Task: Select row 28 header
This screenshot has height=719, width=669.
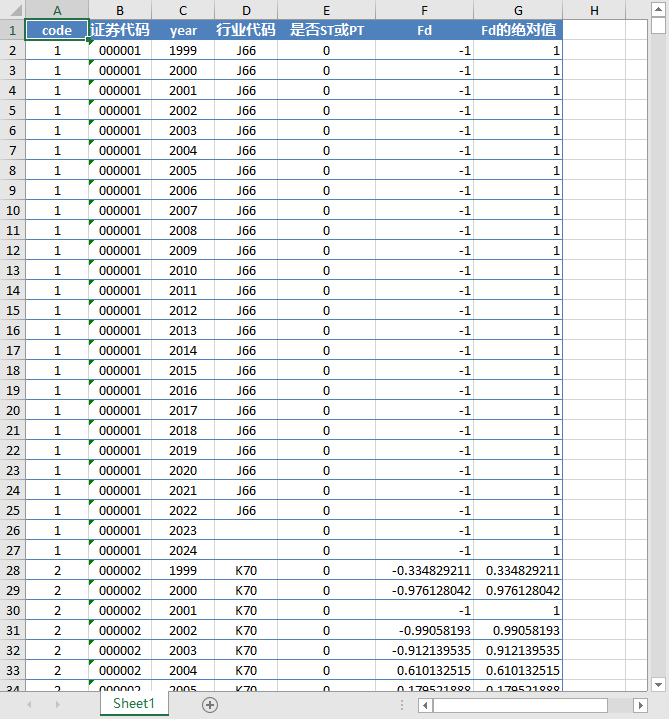Action: click(x=12, y=570)
